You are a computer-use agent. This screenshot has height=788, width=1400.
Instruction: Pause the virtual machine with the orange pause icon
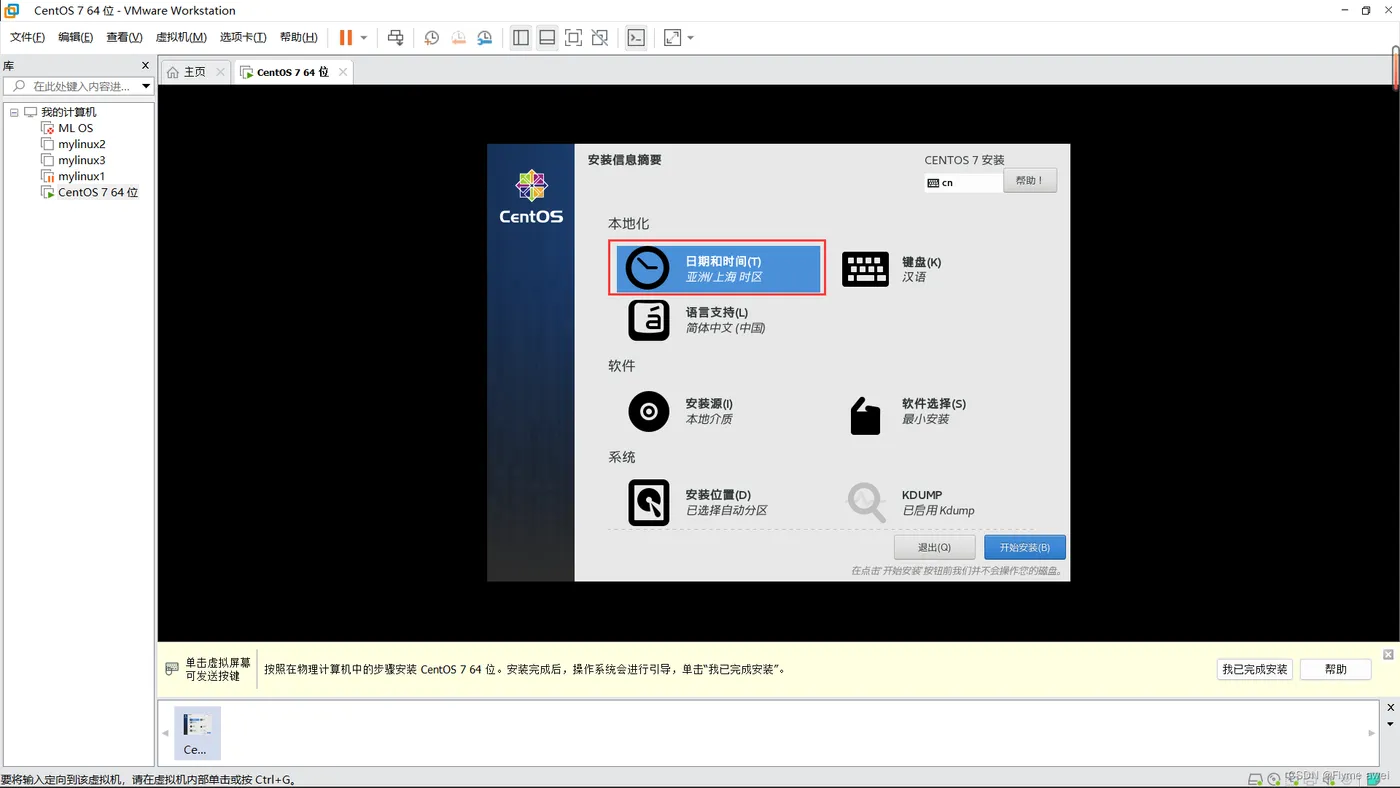(346, 38)
